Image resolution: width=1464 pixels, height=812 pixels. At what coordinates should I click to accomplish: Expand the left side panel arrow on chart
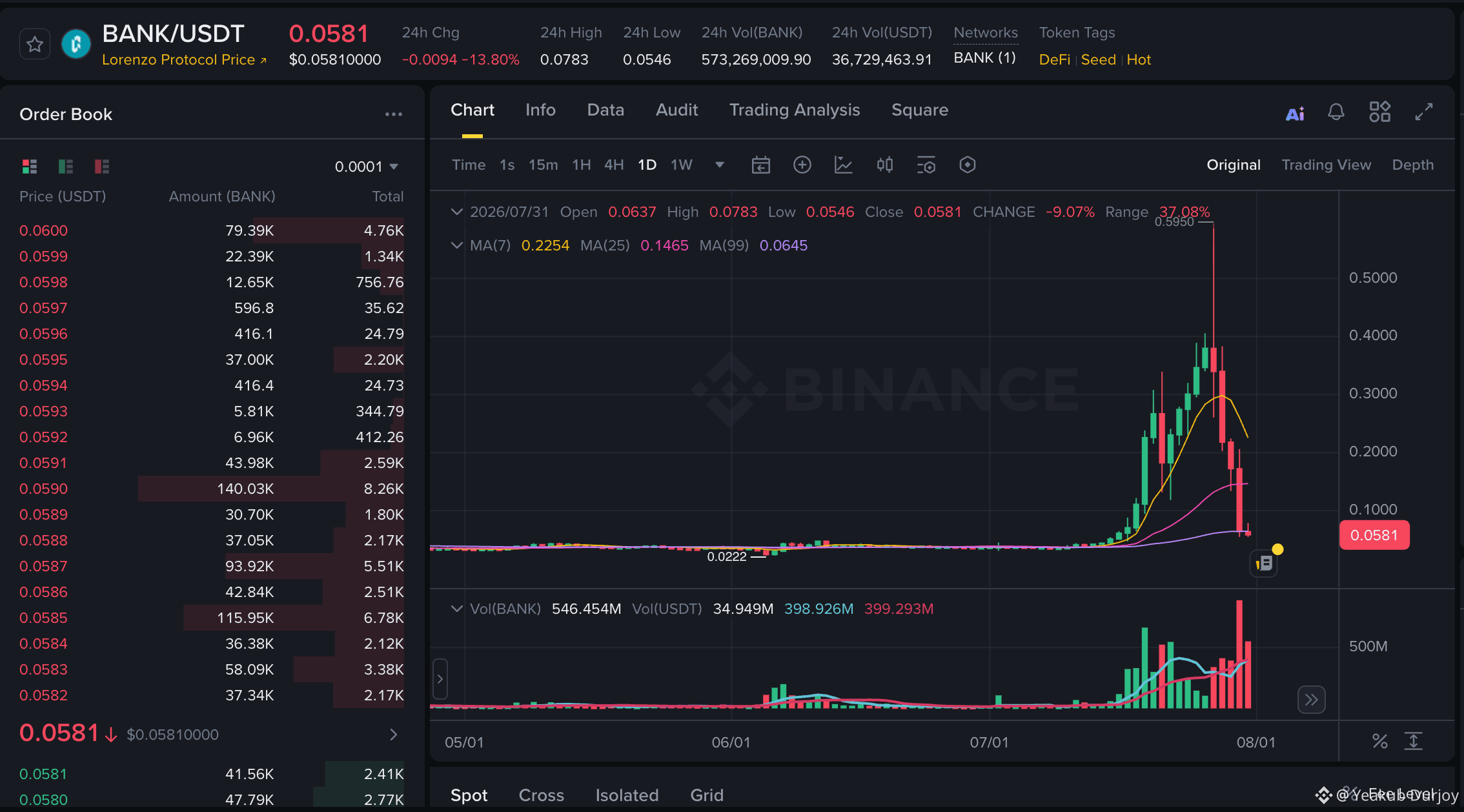coord(440,679)
